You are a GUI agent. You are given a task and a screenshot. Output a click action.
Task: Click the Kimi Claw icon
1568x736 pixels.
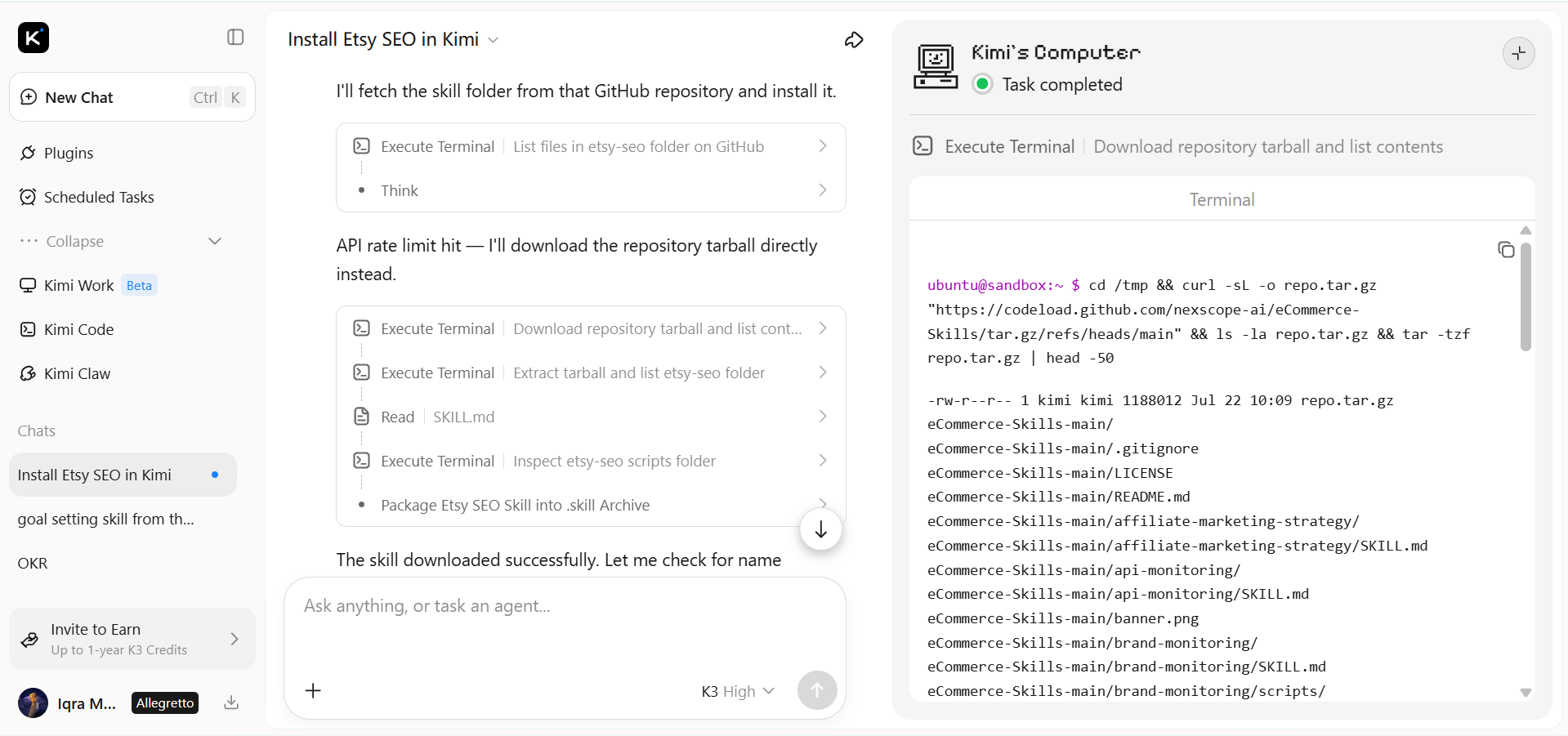pos(28,373)
